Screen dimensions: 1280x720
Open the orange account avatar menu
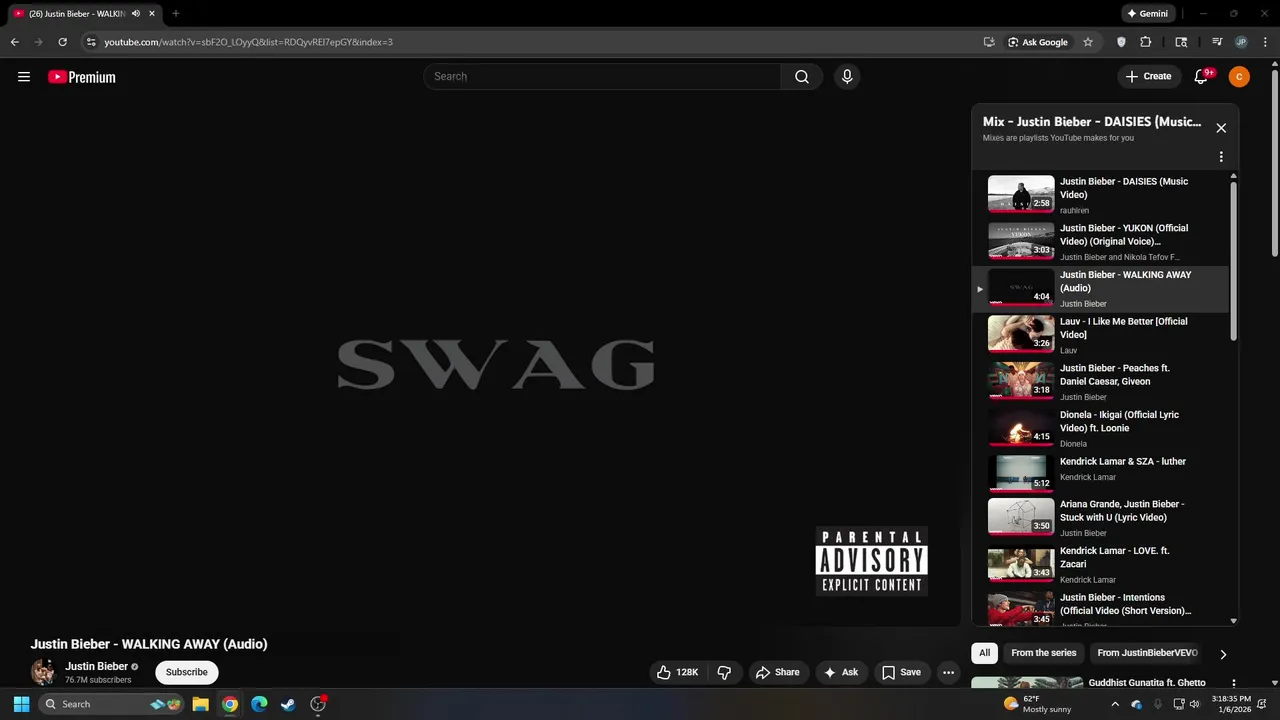point(1239,77)
